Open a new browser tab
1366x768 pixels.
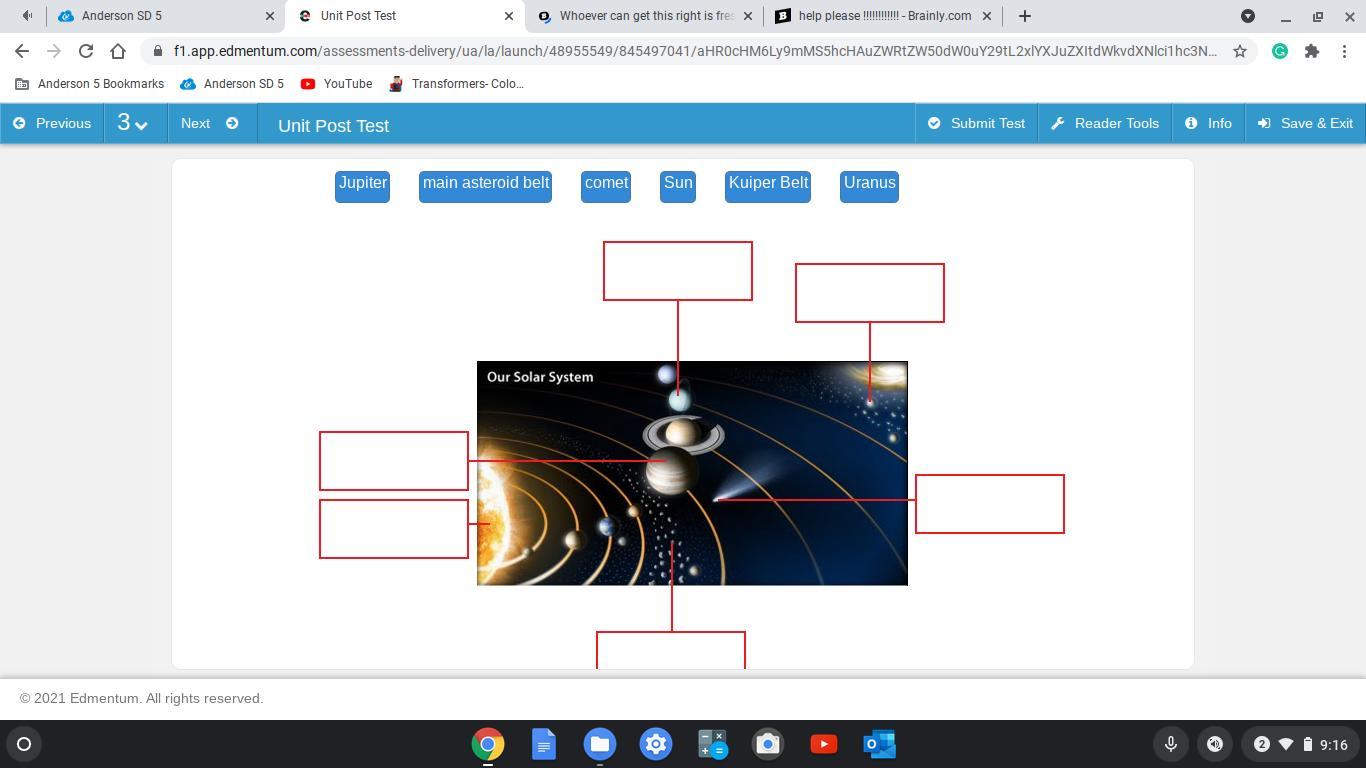pos(1024,16)
